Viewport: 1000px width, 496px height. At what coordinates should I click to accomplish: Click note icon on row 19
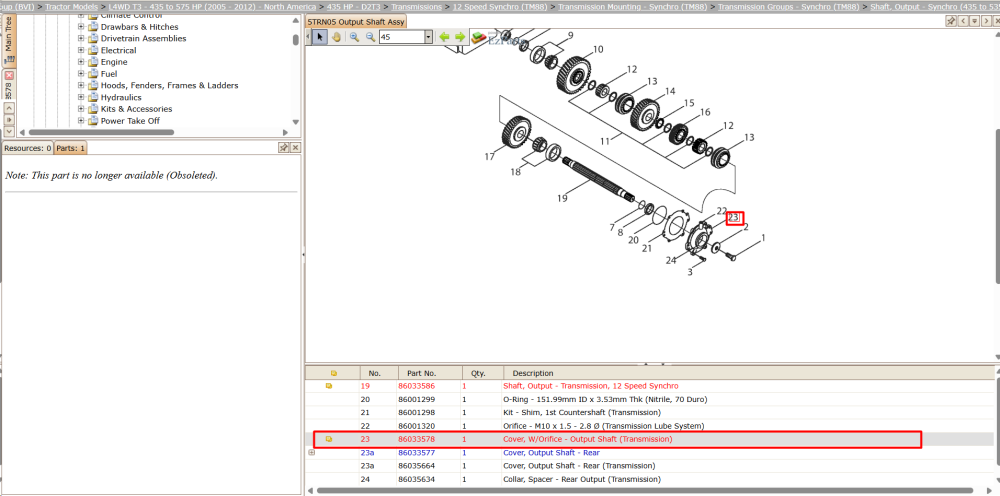(x=329, y=386)
